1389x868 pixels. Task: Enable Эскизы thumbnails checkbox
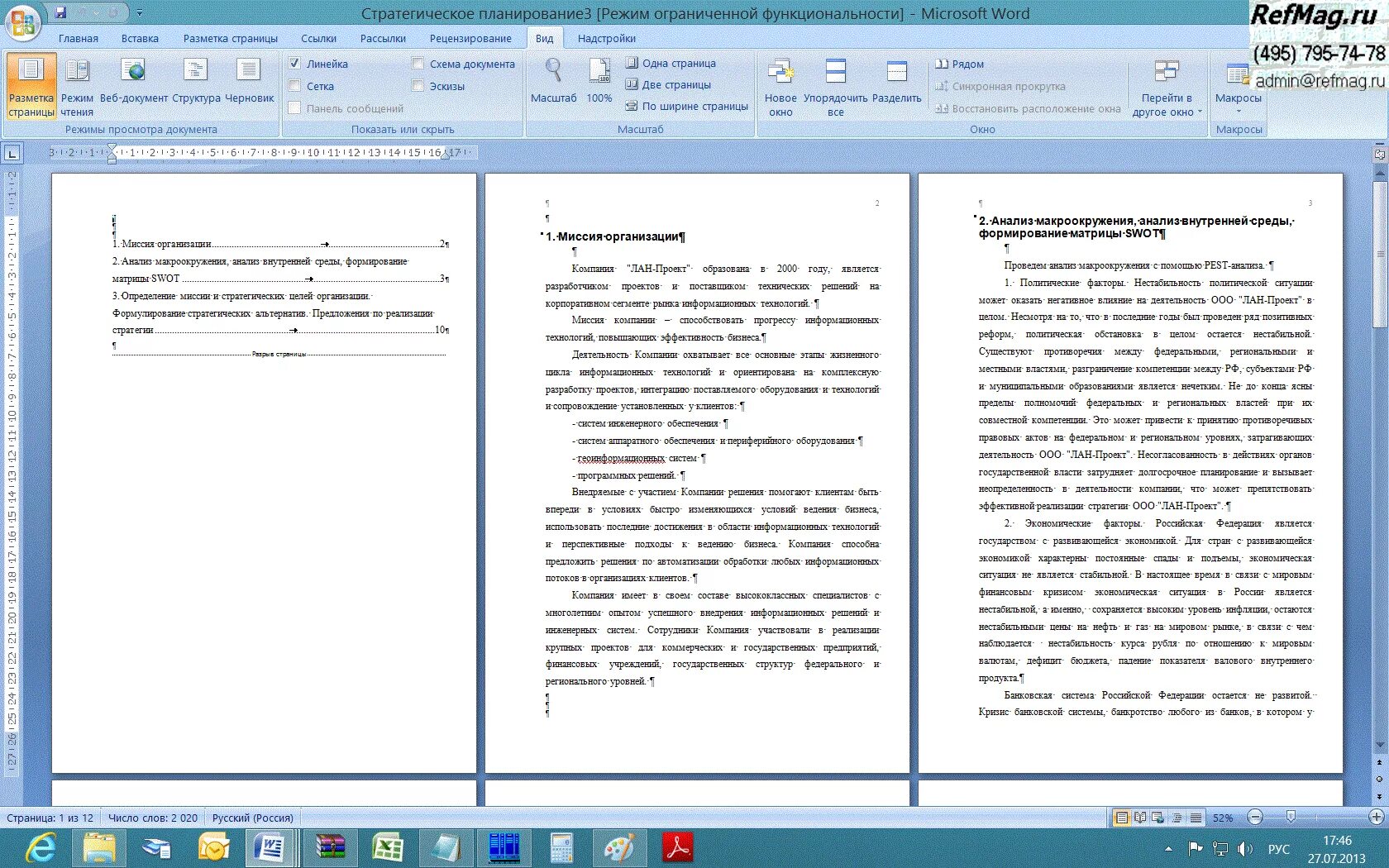tap(418, 86)
